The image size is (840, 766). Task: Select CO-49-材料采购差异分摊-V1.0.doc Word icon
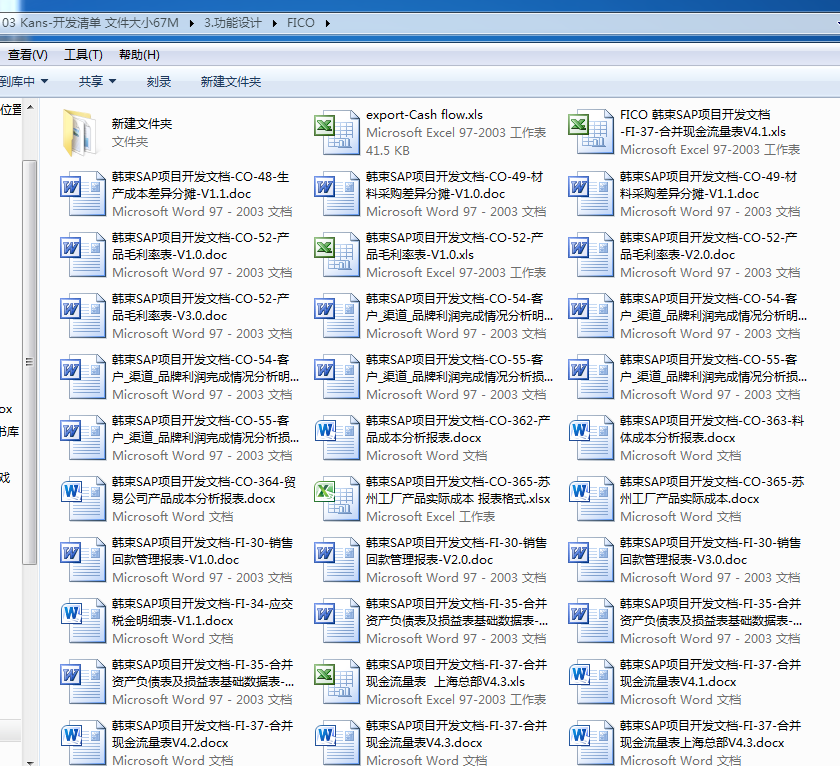click(x=336, y=193)
